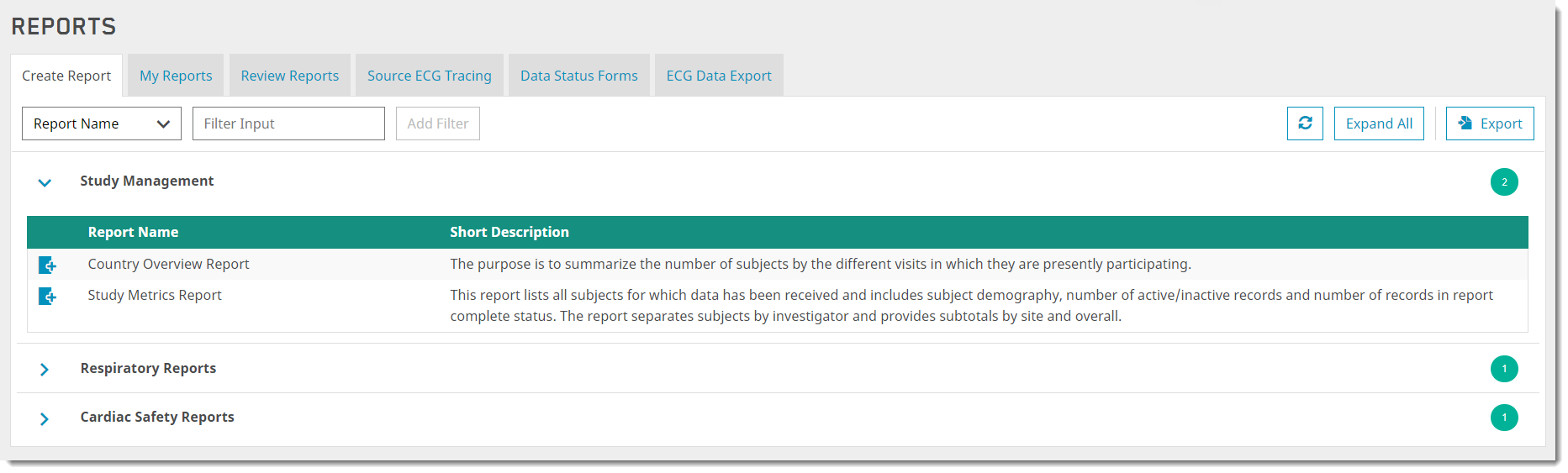Open the Review Reports tab

tap(290, 76)
